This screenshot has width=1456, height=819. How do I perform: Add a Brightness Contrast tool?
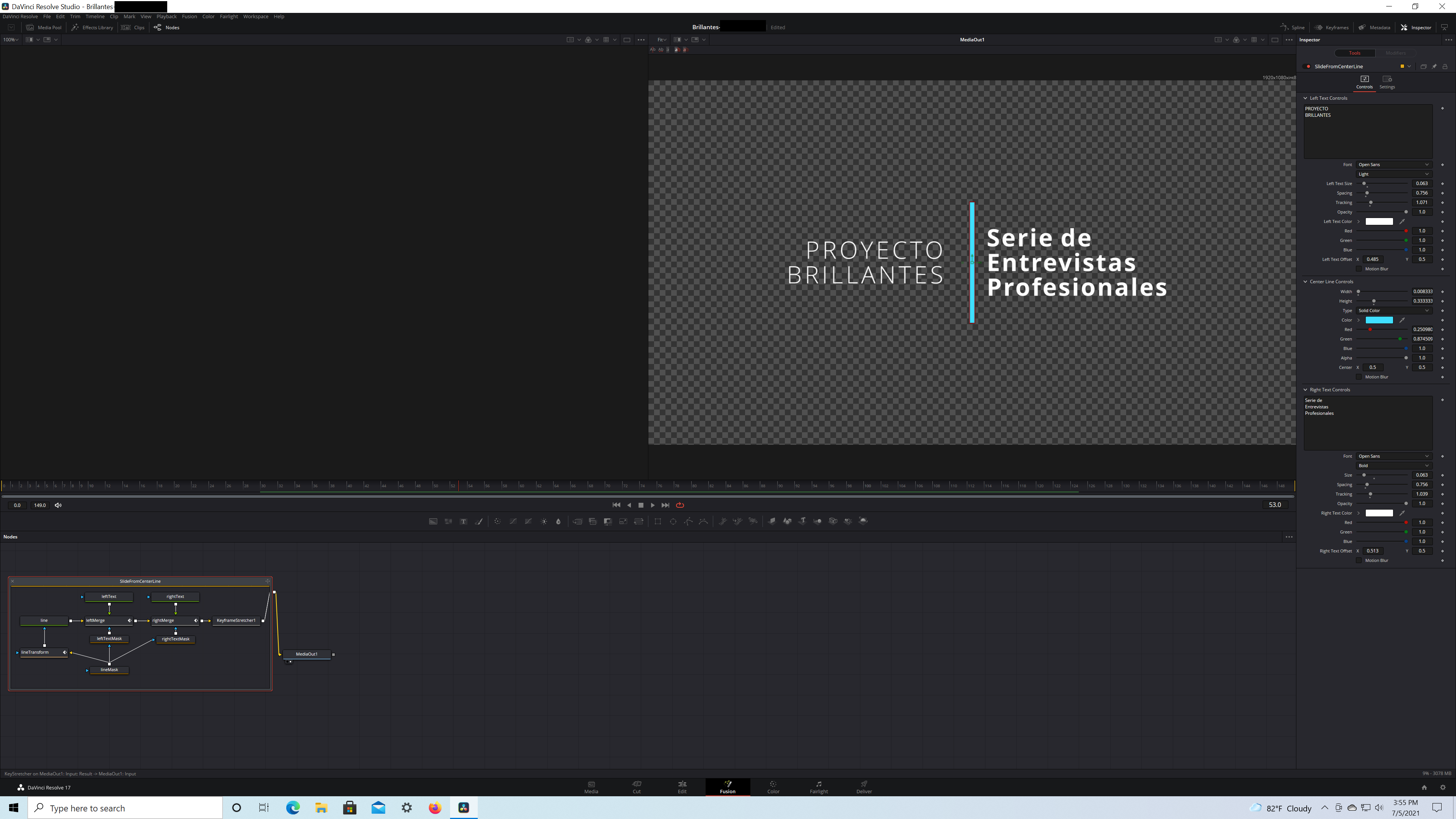(x=544, y=521)
